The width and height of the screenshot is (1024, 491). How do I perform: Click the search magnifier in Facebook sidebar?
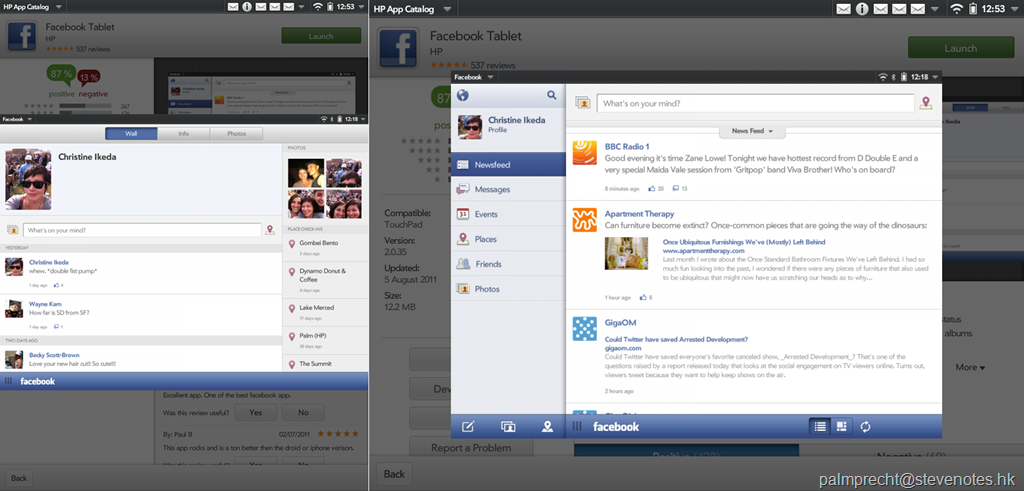[x=552, y=95]
